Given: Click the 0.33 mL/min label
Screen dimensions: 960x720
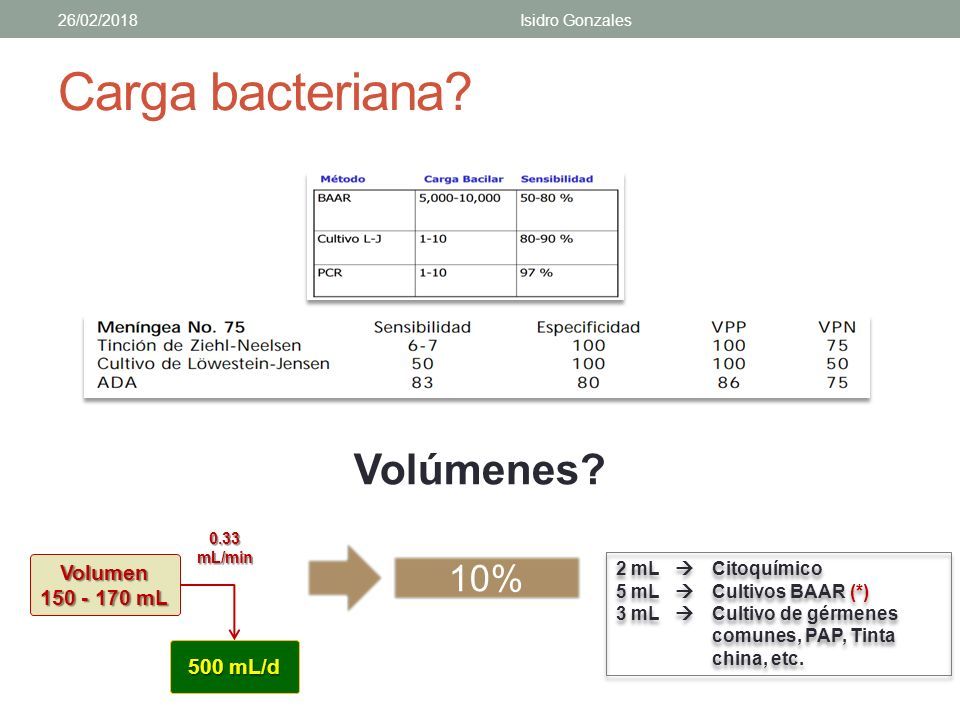Looking at the screenshot, I should [225, 548].
